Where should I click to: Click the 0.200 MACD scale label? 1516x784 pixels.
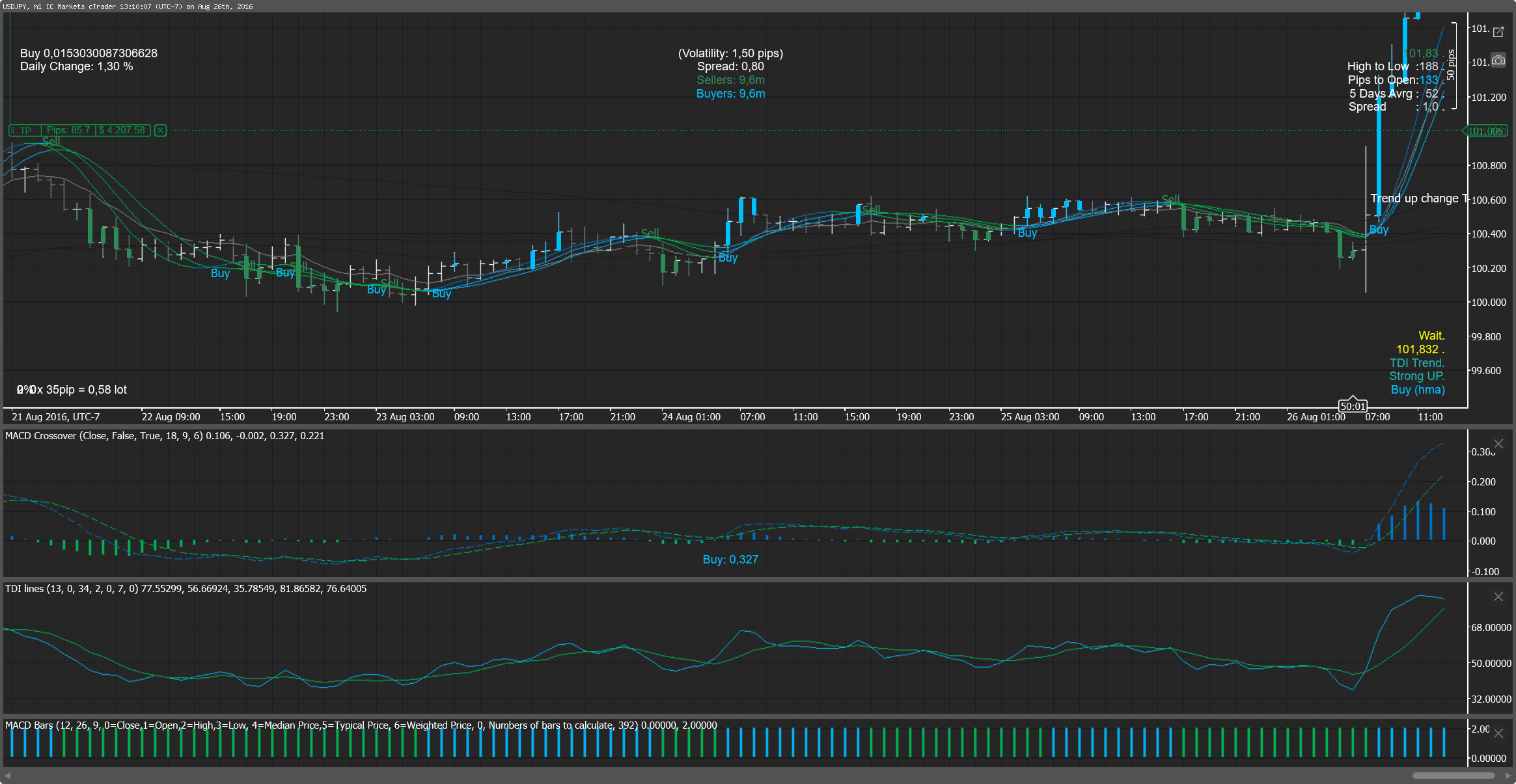click(1483, 482)
